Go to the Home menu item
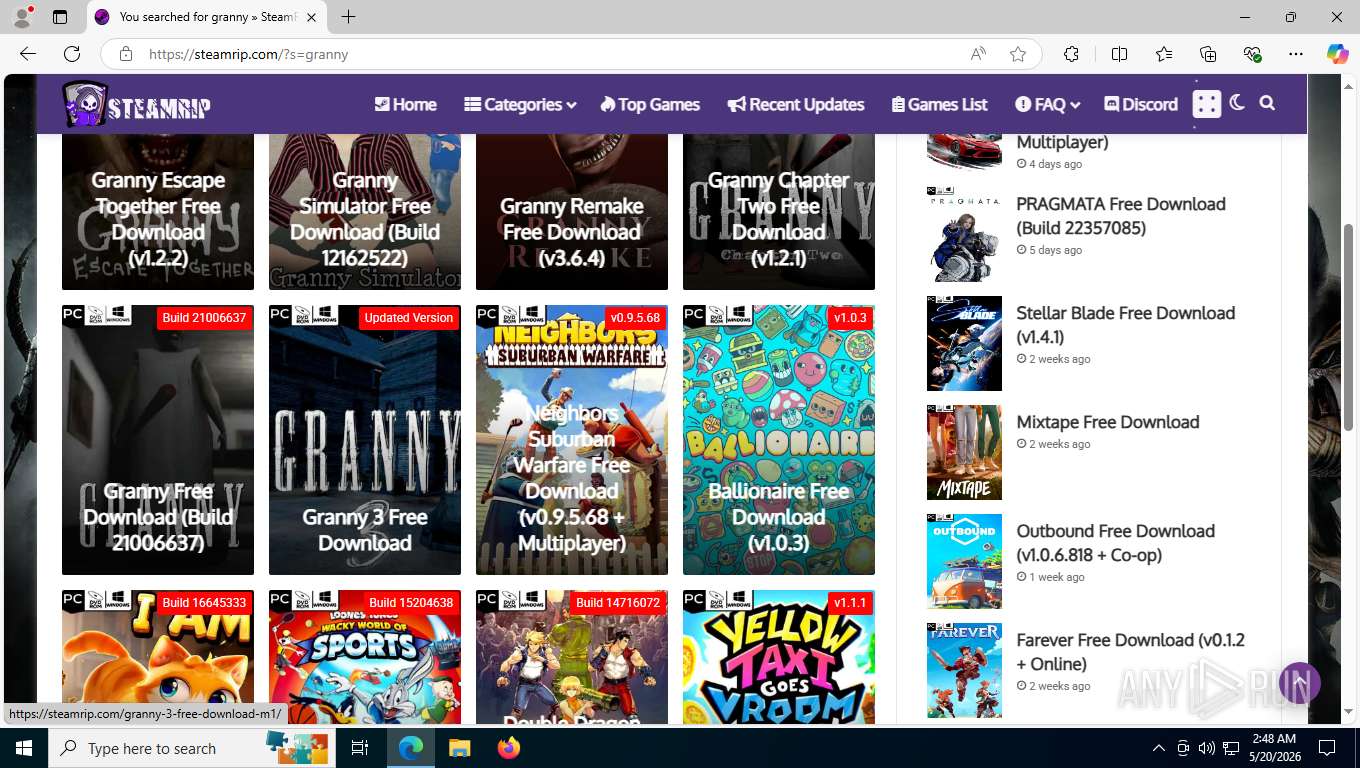This screenshot has height=768, width=1360. [405, 104]
